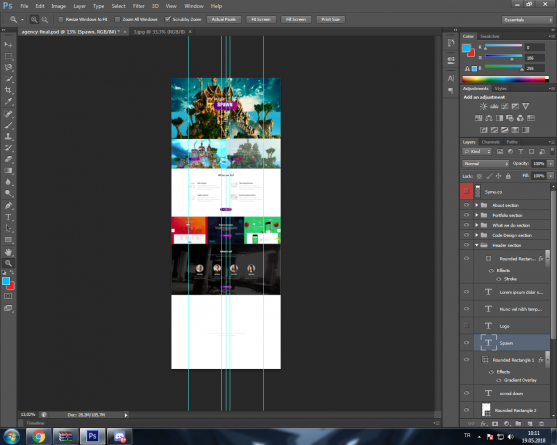Choose Zoom In mode in options bar
557x445 pixels.
tap(34, 20)
